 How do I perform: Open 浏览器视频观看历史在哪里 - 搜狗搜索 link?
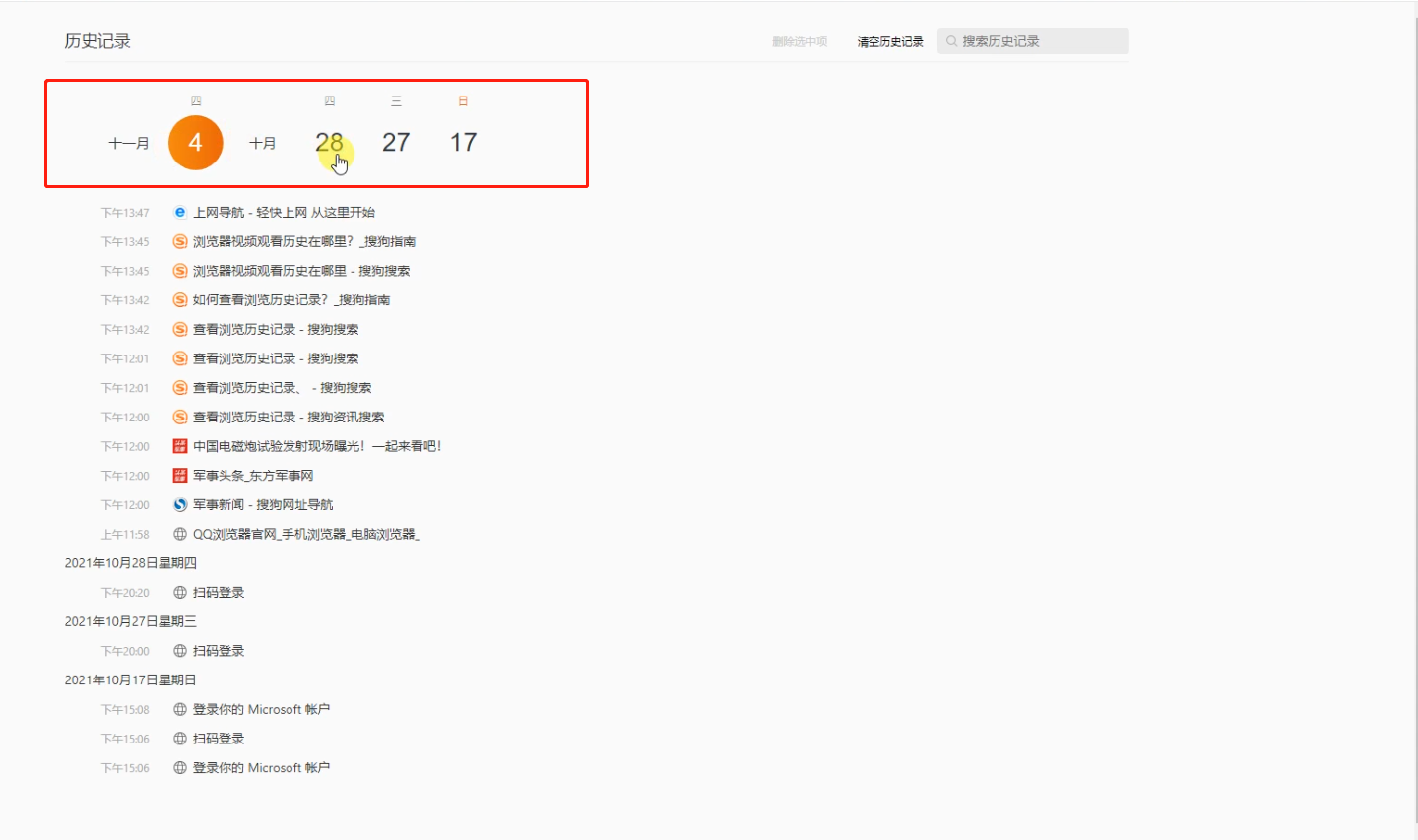[x=301, y=271]
